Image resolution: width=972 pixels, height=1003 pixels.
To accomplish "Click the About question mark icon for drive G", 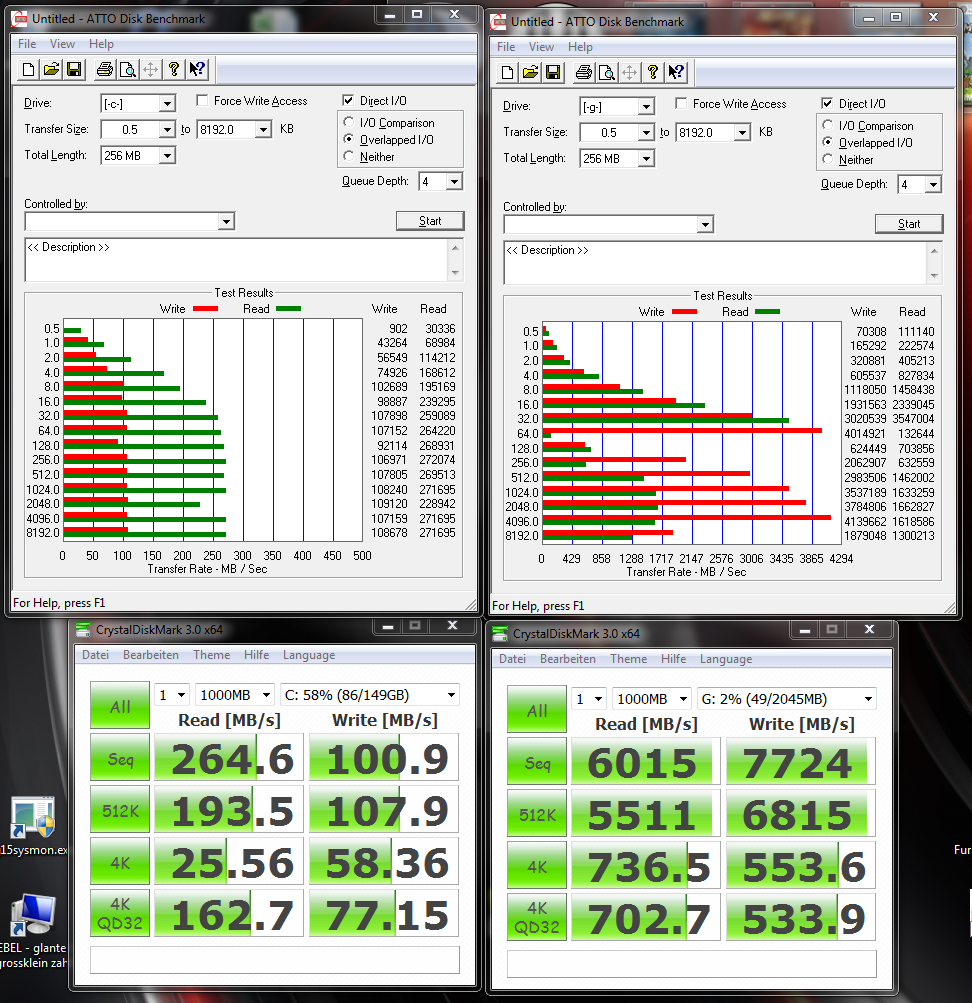I will pos(653,72).
